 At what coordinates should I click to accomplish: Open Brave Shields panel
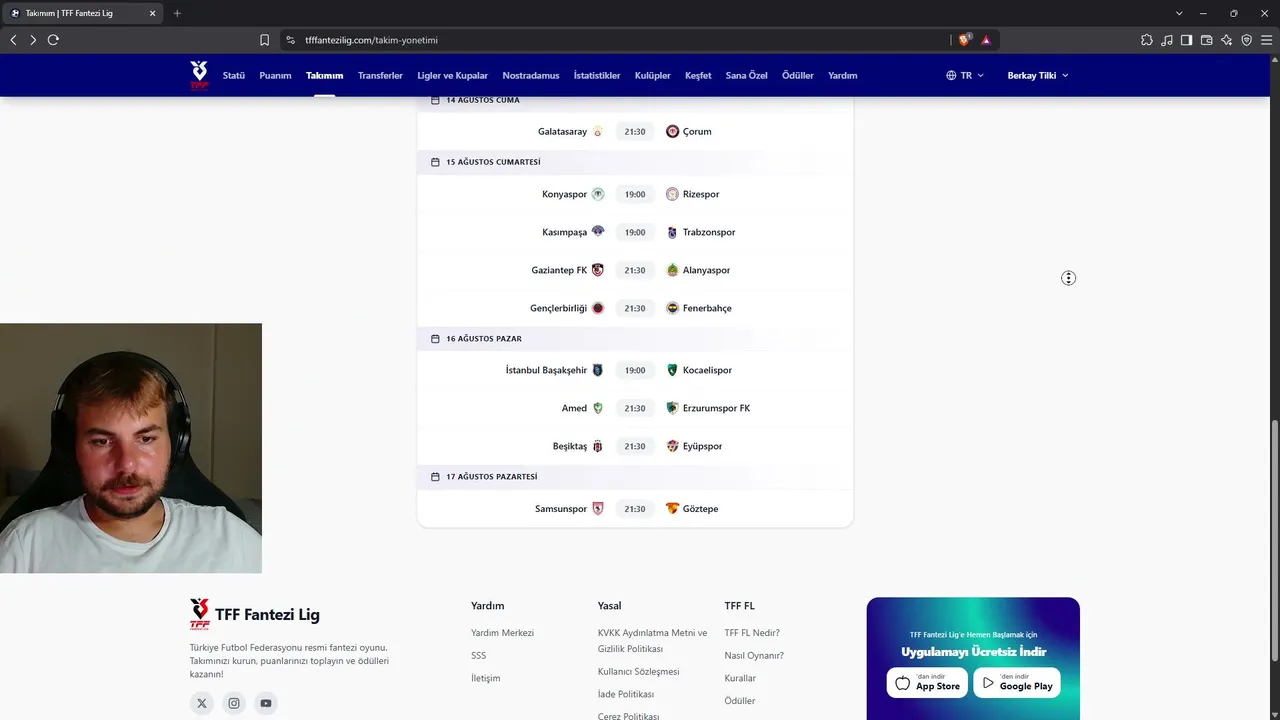click(x=964, y=40)
